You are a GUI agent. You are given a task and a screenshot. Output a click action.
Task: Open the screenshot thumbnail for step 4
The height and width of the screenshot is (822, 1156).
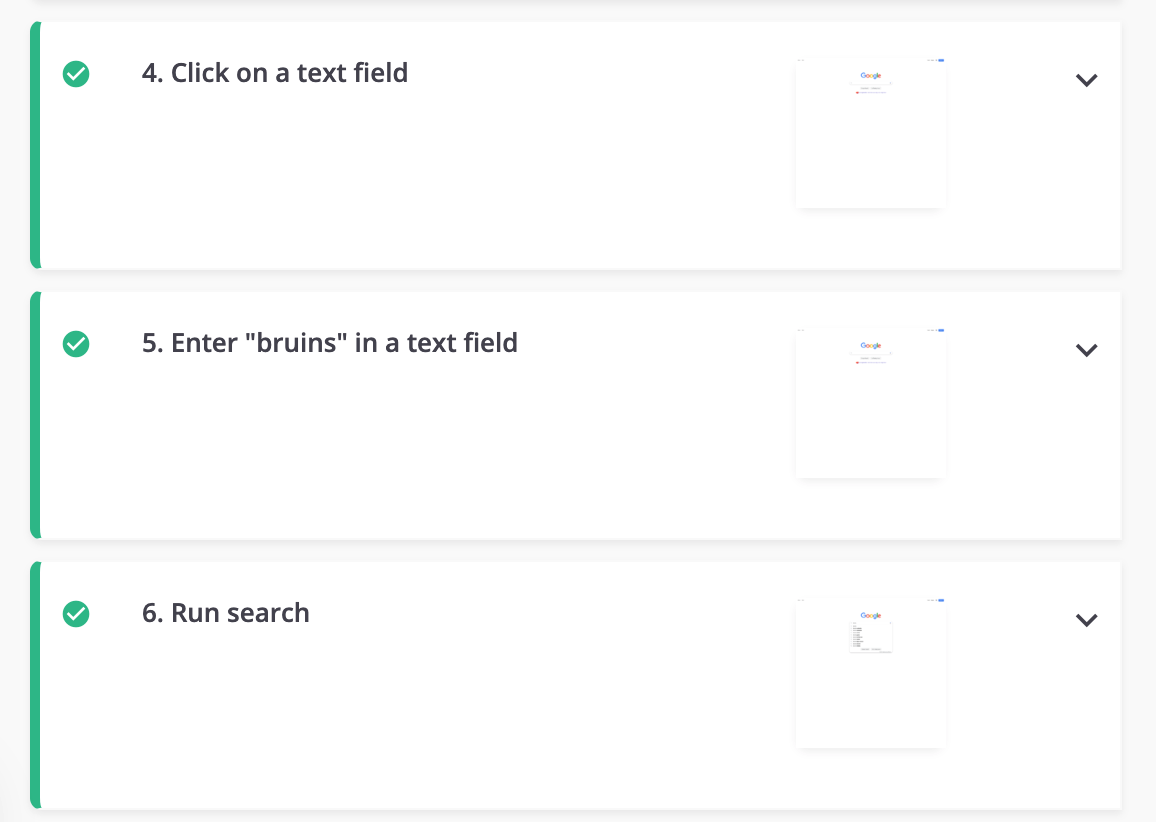871,133
